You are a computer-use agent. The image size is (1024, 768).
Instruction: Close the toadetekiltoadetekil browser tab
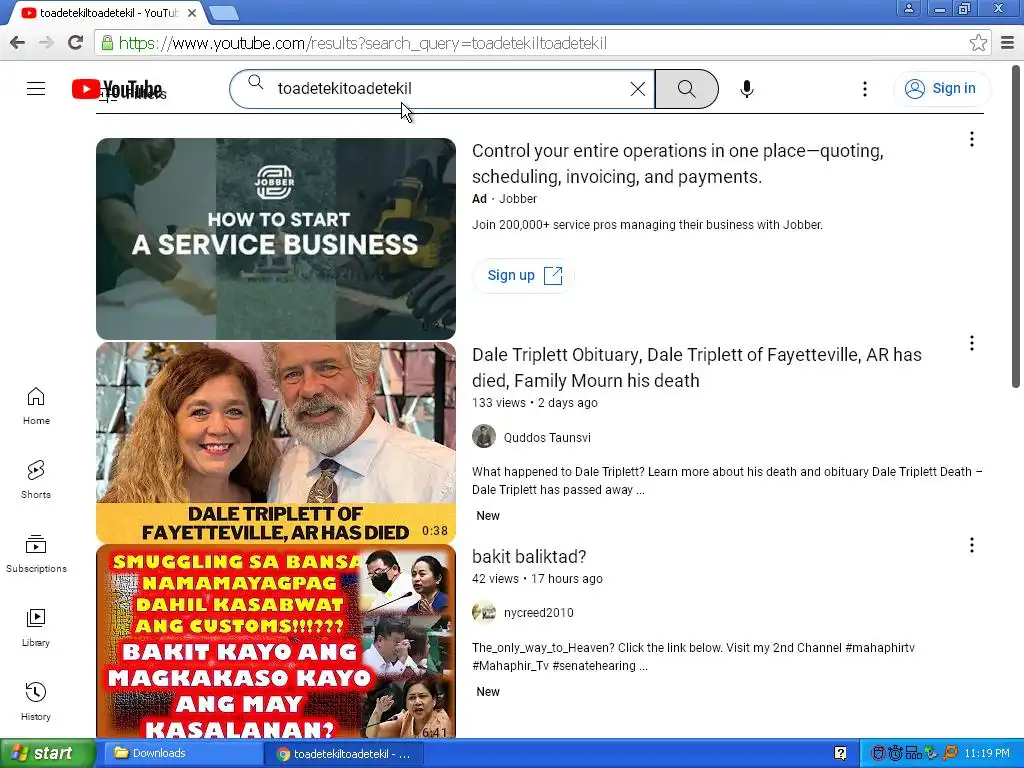tap(192, 13)
